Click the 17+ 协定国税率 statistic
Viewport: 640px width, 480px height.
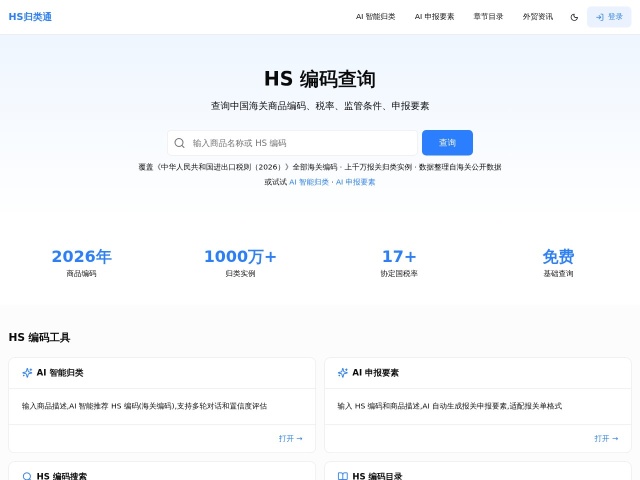coord(399,263)
